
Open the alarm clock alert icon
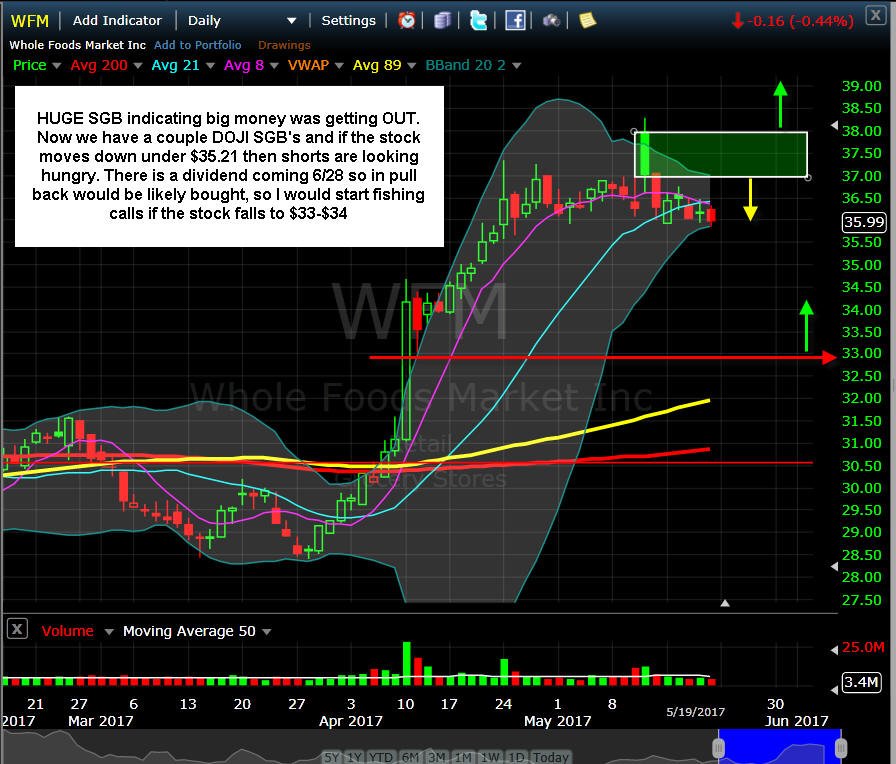(406, 21)
